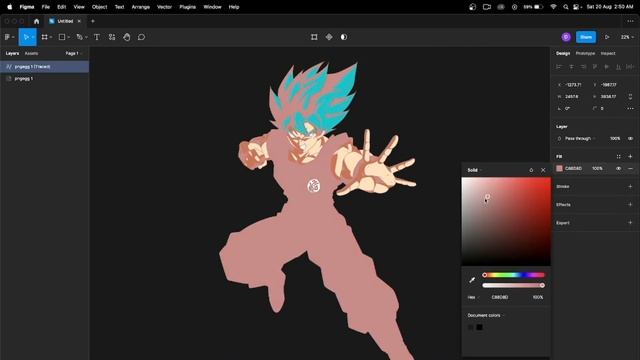Click the fill color swatch C88D8D
The image size is (640, 360).
tap(559, 169)
